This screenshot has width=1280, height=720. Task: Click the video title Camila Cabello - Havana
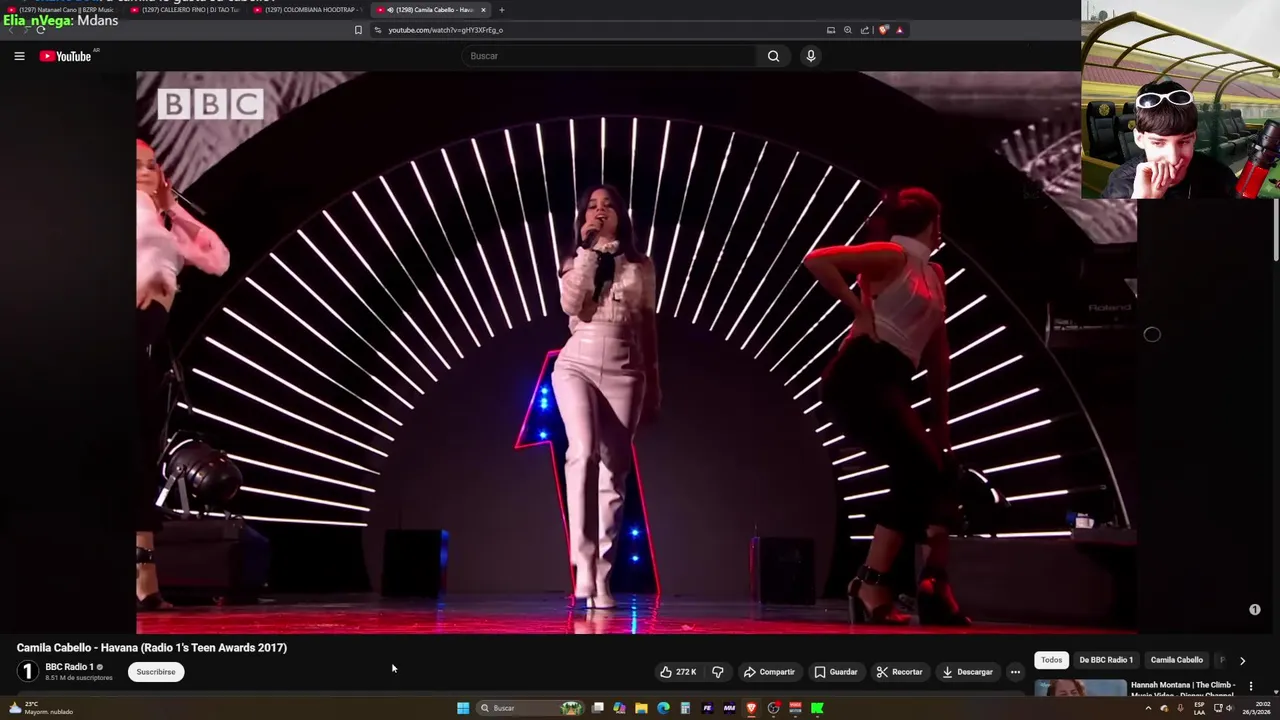[151, 648]
